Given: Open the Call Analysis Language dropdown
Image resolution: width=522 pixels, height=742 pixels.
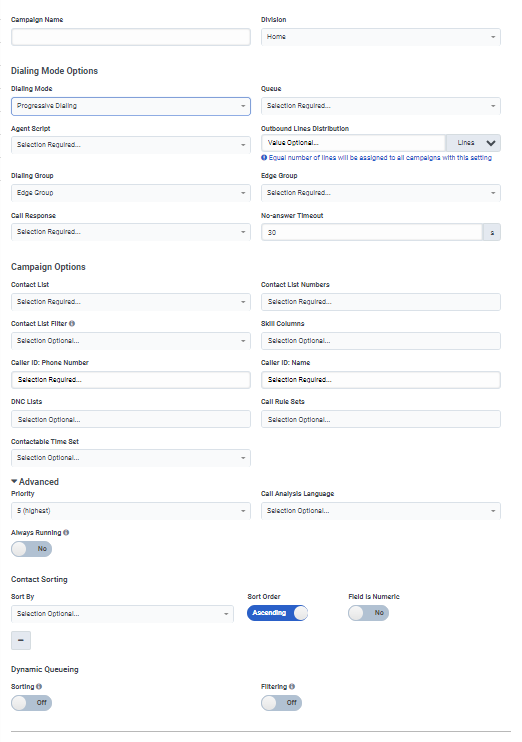Looking at the screenshot, I should click(x=380, y=511).
